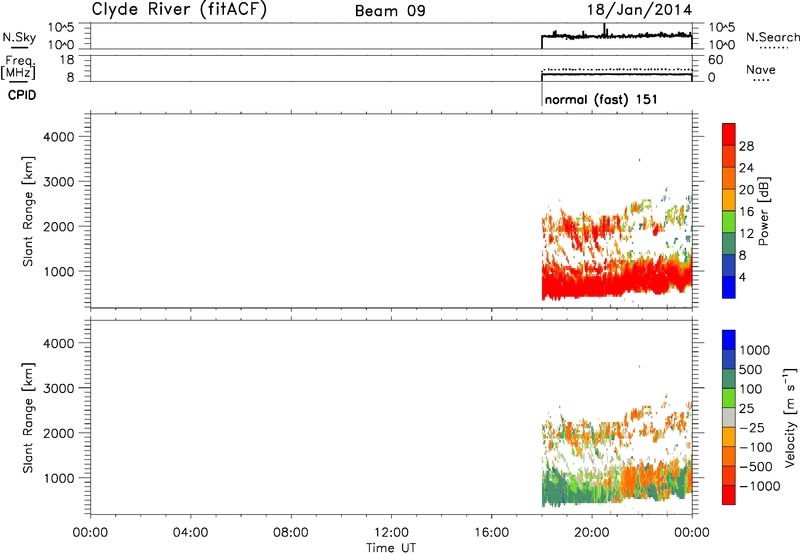Select 'Slant Range [km]' label of power panel
Image resolution: width=800 pixels, height=554 pixels.
click(x=28, y=211)
